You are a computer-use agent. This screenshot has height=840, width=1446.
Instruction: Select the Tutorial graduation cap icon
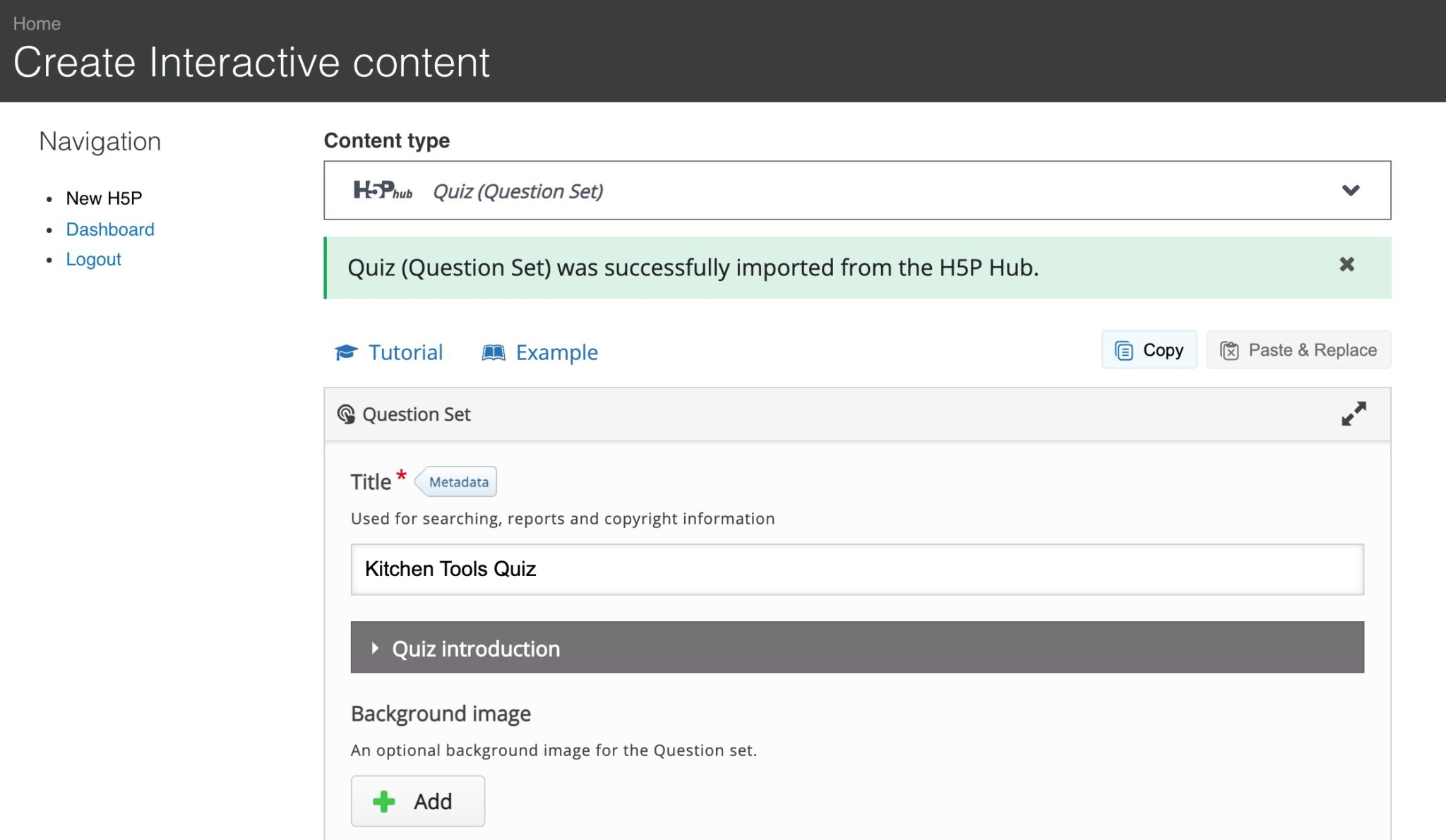click(347, 352)
